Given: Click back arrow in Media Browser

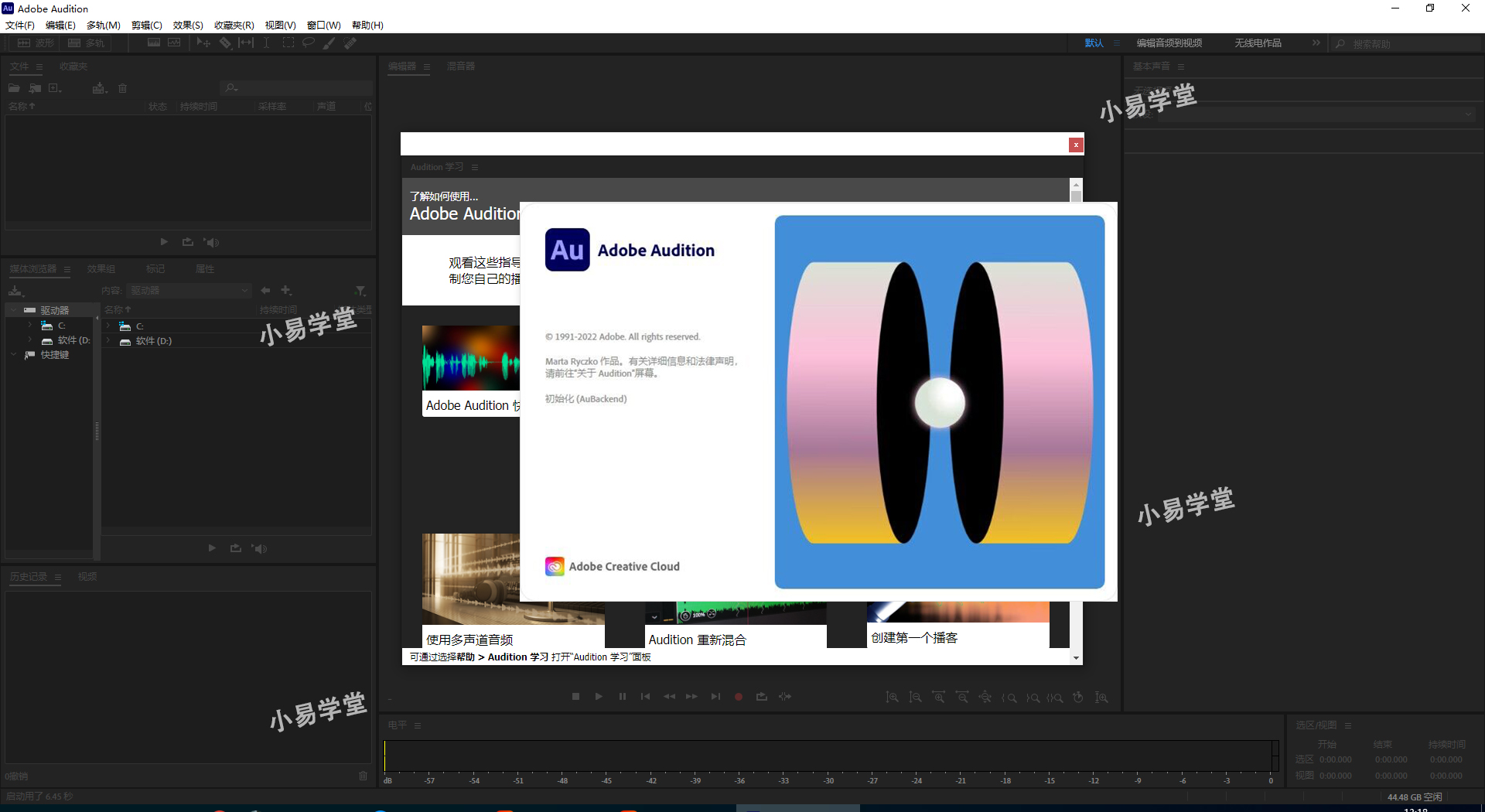Looking at the screenshot, I should coord(265,291).
